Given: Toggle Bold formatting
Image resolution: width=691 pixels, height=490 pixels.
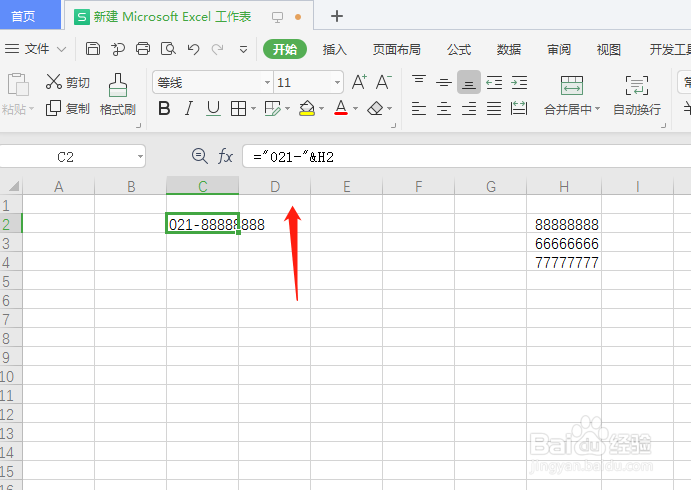Looking at the screenshot, I should (x=164, y=108).
